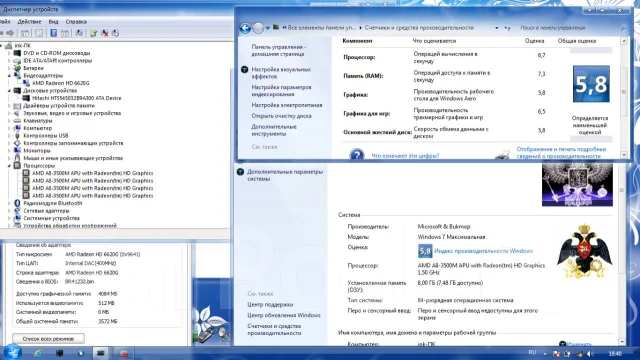This screenshot has height=360, width=640.
Task: Open the Справка menu
Action: click(76, 22)
